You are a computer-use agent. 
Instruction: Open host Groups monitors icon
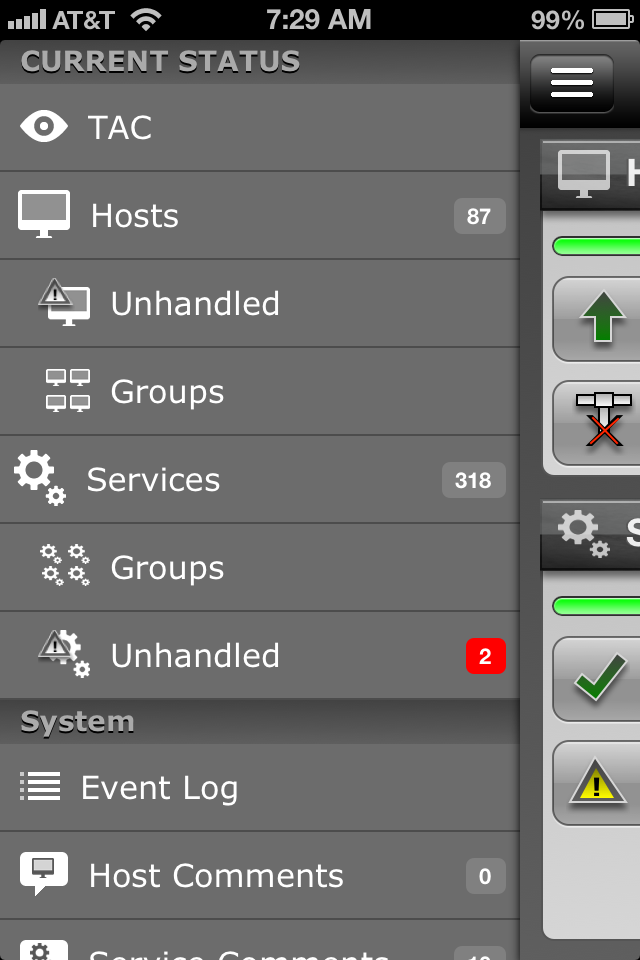tap(68, 391)
